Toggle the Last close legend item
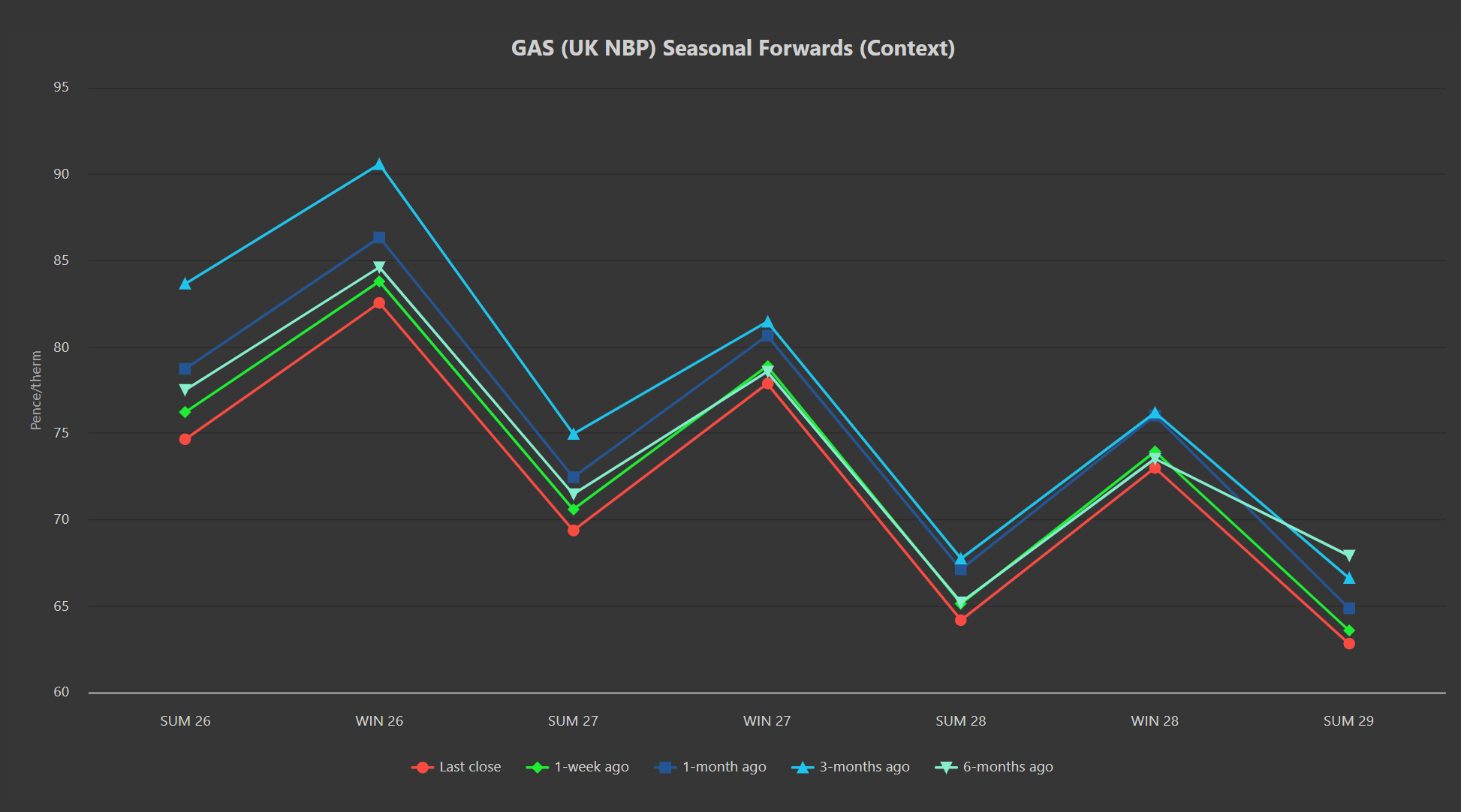The width and height of the screenshot is (1461, 812). click(469, 767)
